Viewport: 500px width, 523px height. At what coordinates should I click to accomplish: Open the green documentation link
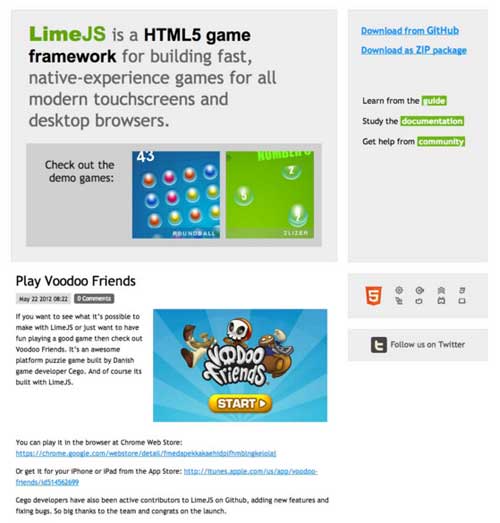click(432, 121)
